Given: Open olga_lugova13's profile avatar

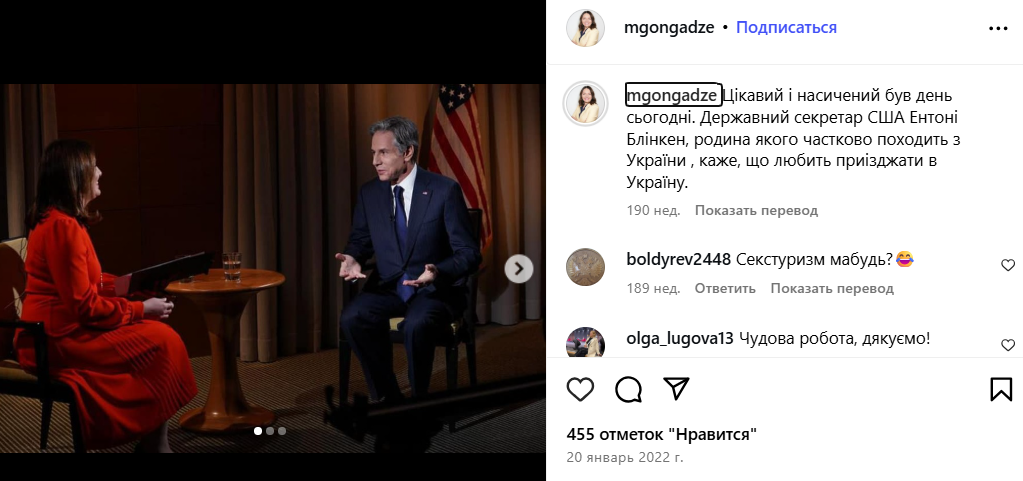Looking at the screenshot, I should [585, 342].
